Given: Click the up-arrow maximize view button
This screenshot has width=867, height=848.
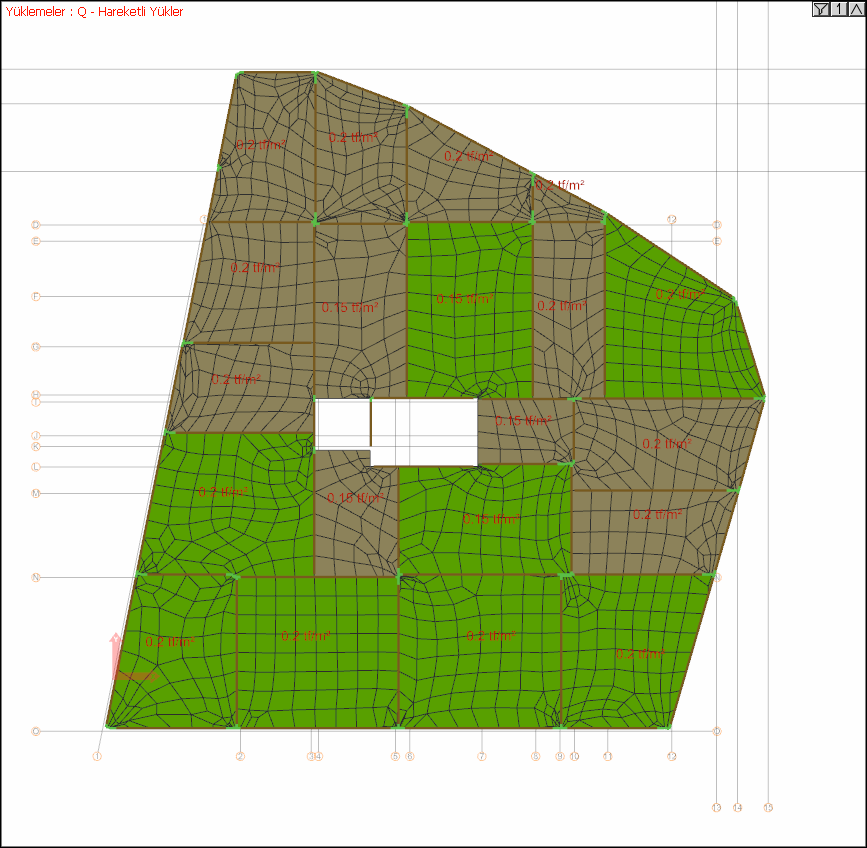Looking at the screenshot, I should tap(856, 9).
